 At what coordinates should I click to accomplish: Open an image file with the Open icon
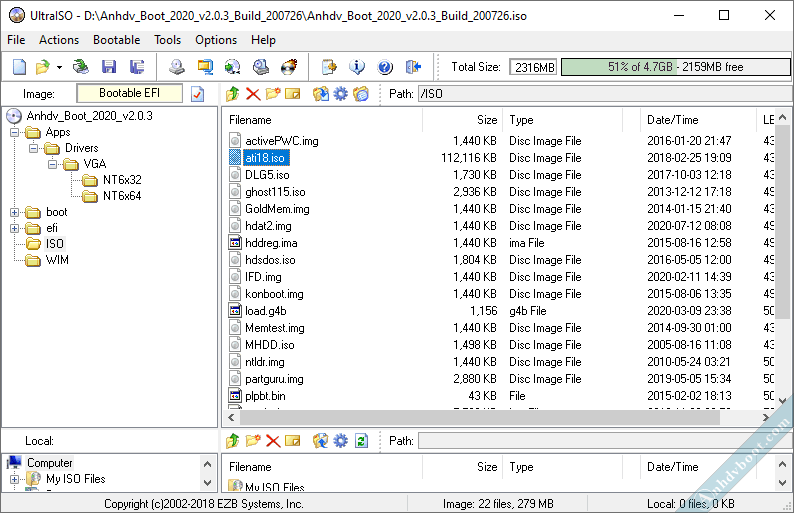click(x=43, y=67)
